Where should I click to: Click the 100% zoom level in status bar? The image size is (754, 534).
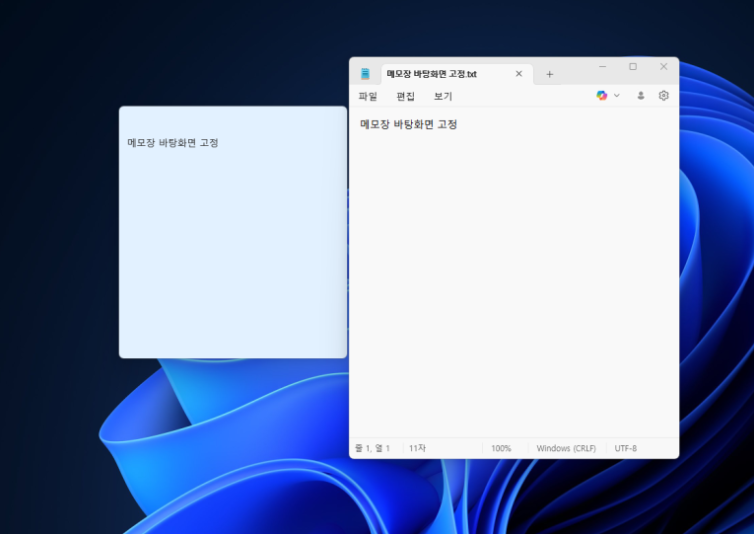pyautogui.click(x=501, y=448)
